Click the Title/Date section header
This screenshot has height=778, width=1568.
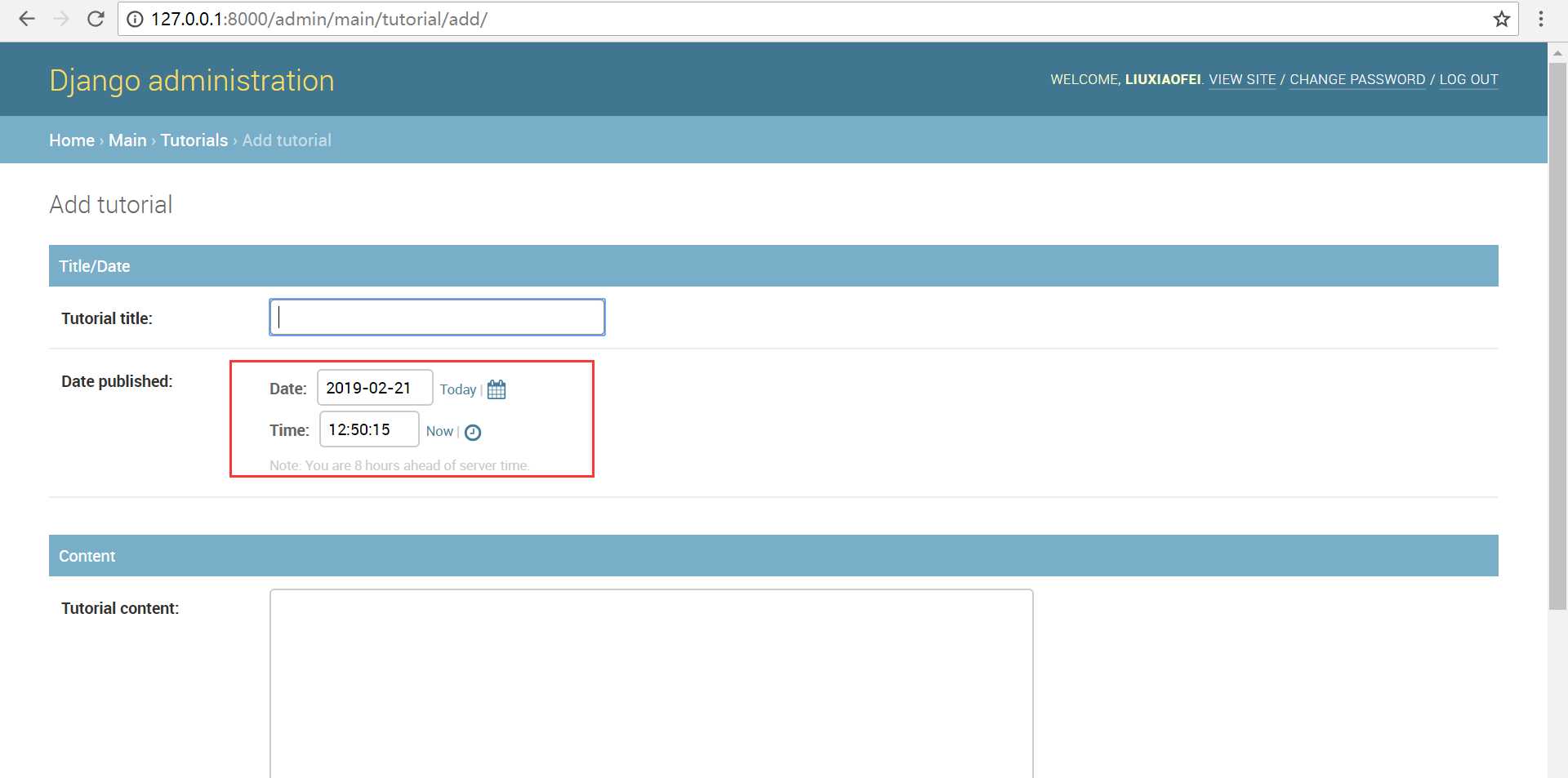pos(773,266)
